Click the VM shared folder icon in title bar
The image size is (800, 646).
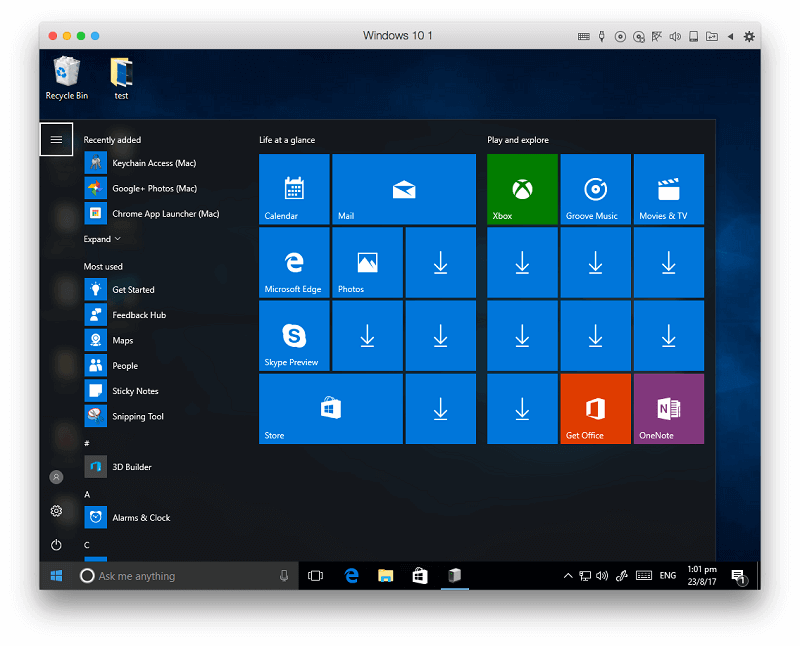click(712, 36)
